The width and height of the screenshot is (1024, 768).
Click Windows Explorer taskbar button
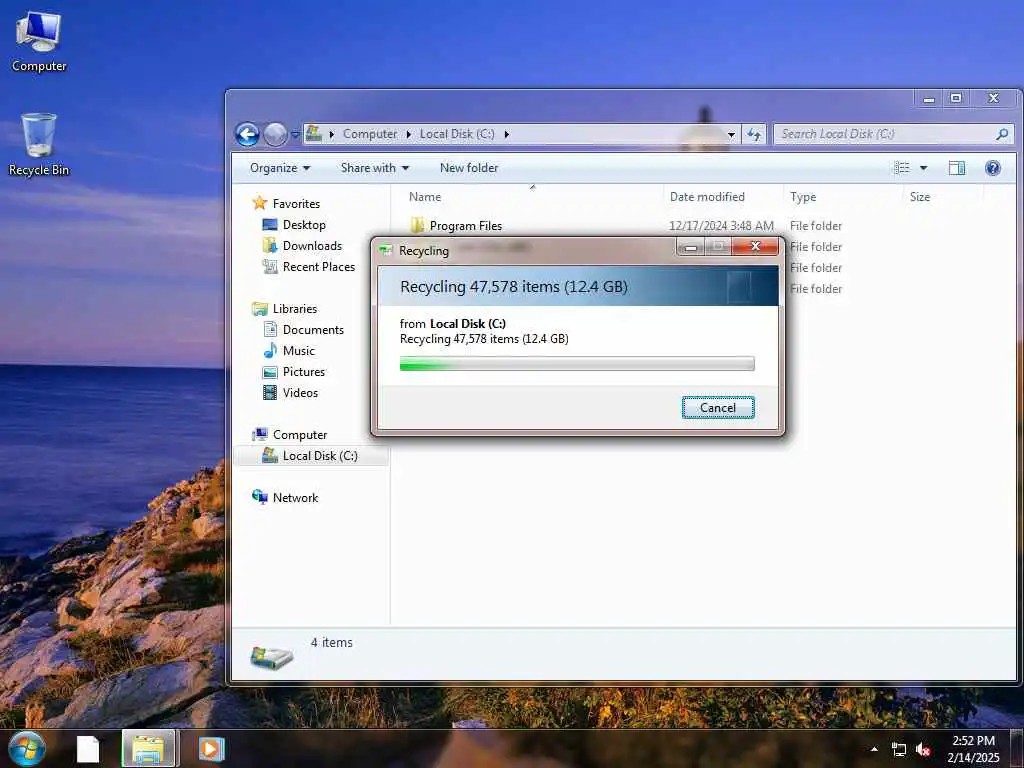149,748
